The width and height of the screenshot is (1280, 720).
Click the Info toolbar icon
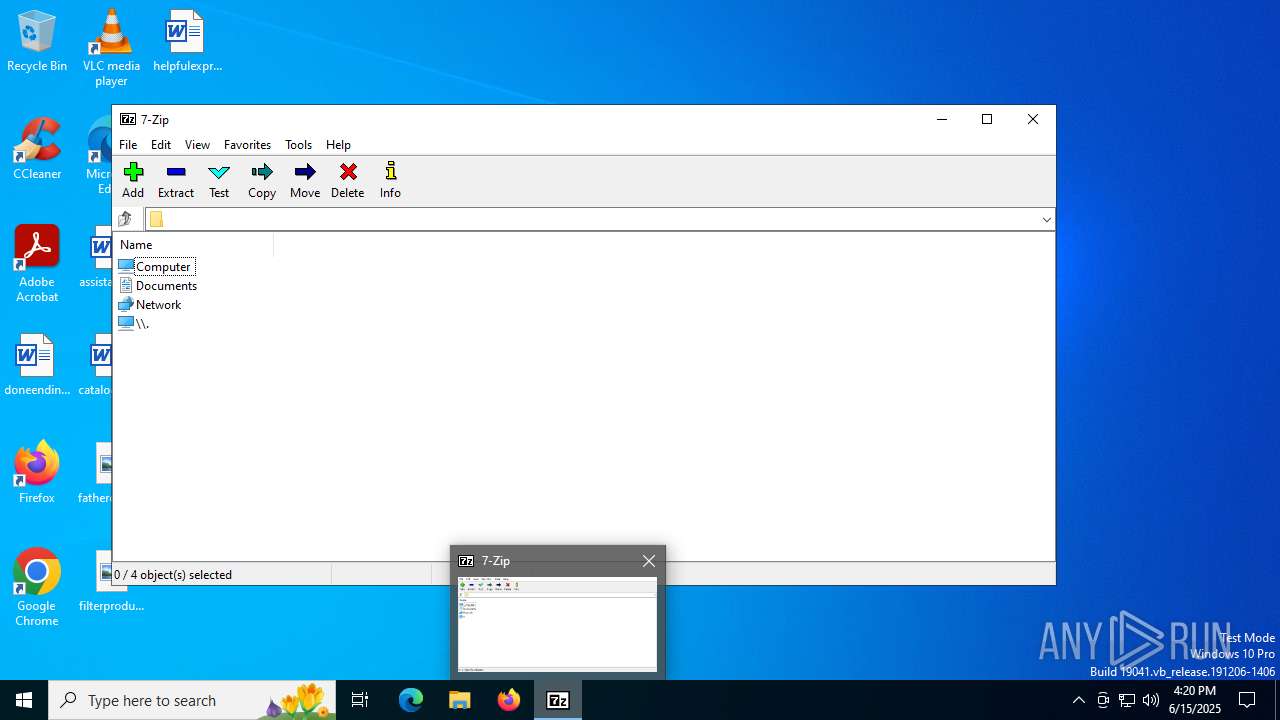[390, 181]
